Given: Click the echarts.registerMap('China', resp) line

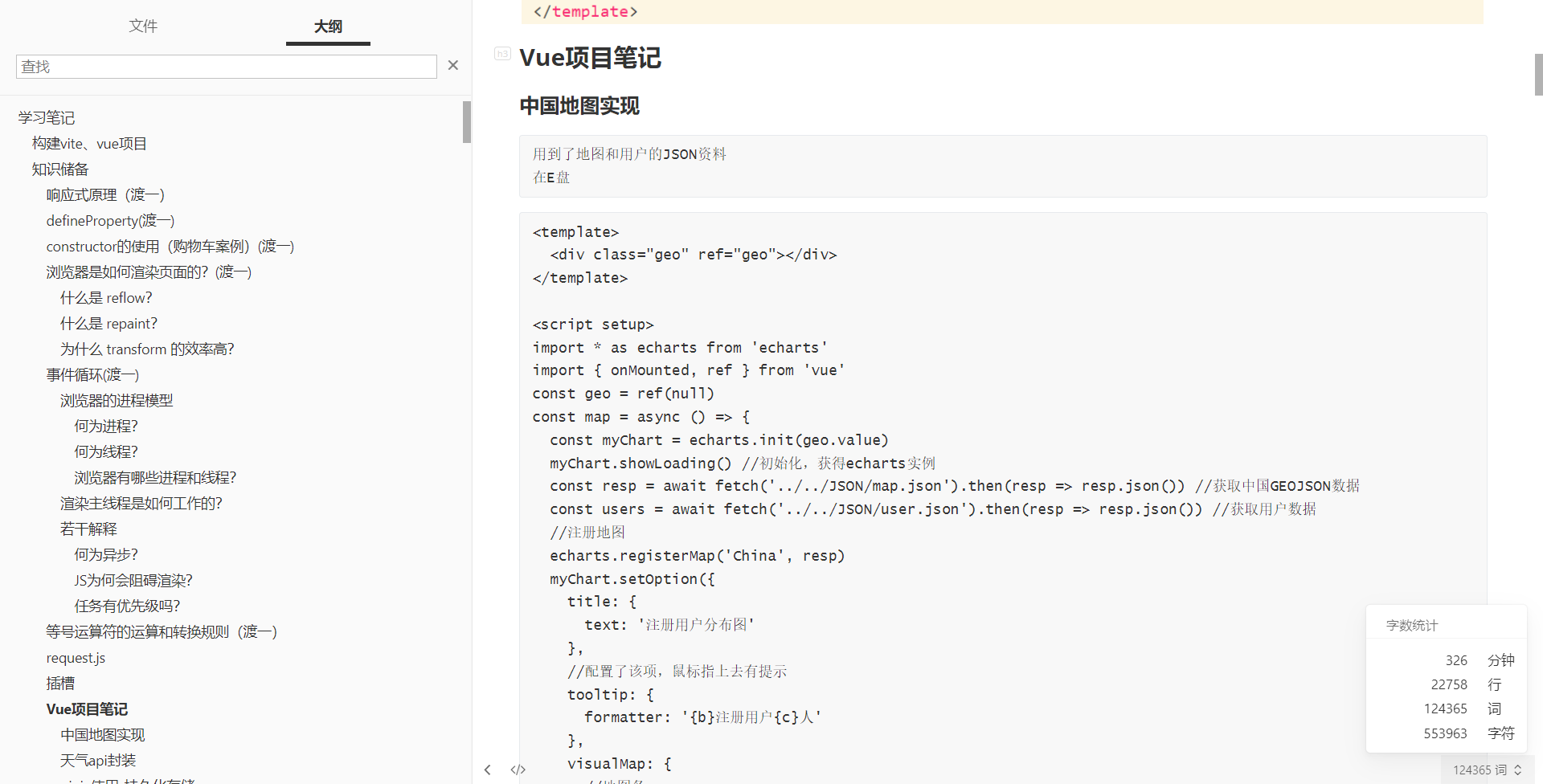Looking at the screenshot, I should pos(698,556).
